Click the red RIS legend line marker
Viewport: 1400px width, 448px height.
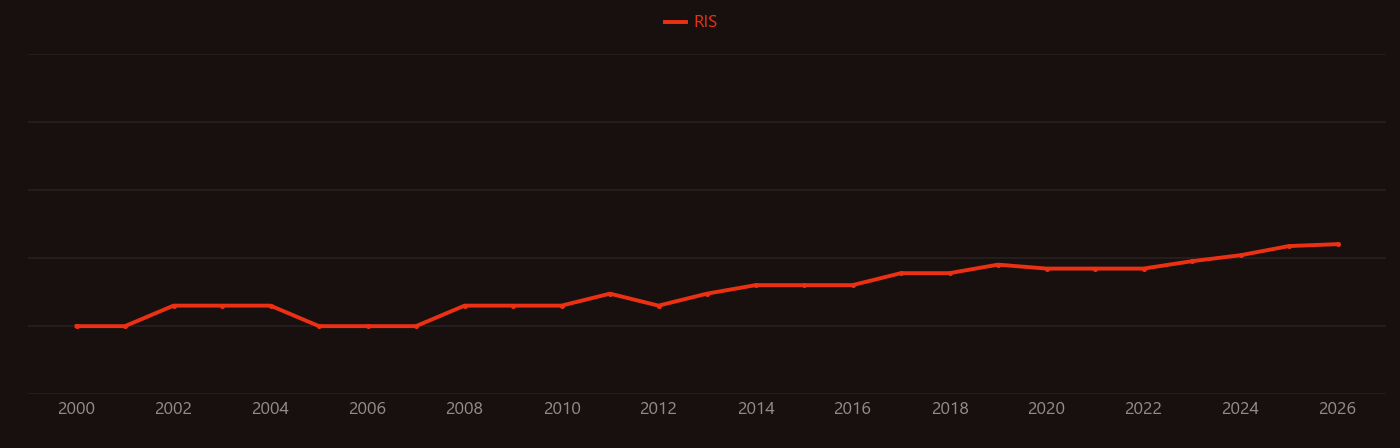click(675, 22)
